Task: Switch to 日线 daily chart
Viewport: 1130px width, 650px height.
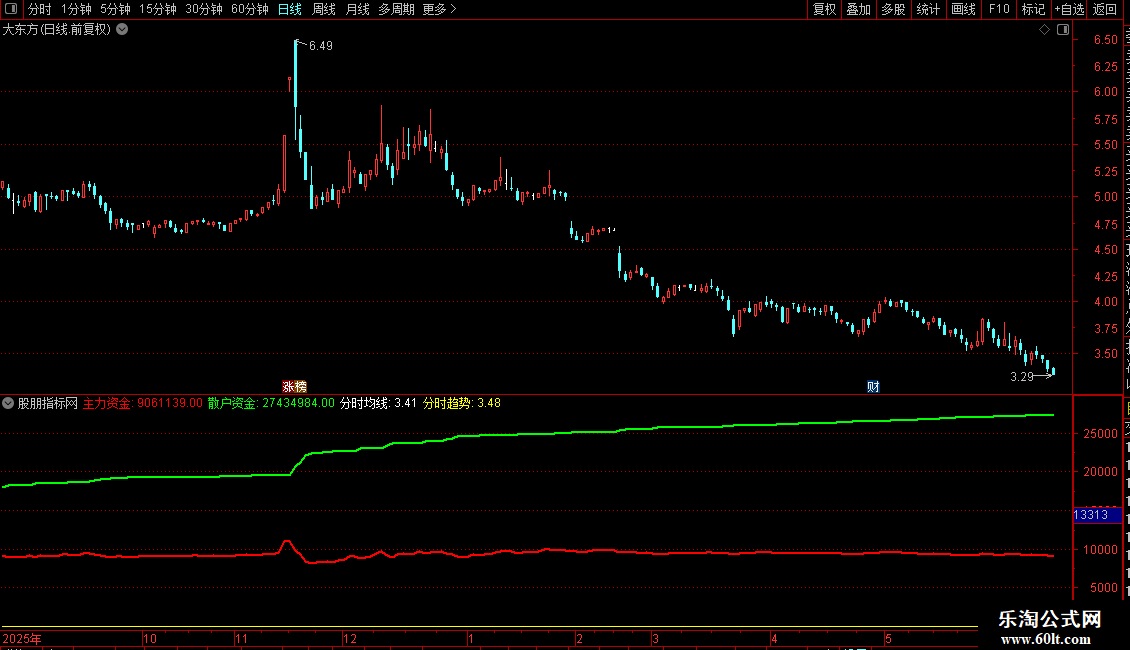Action: [x=290, y=9]
